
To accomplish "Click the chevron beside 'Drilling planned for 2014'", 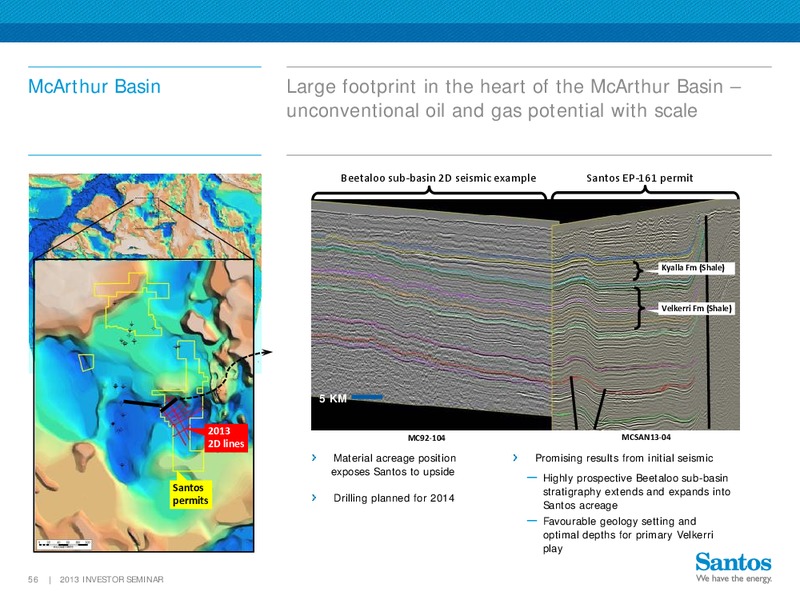I will (314, 498).
